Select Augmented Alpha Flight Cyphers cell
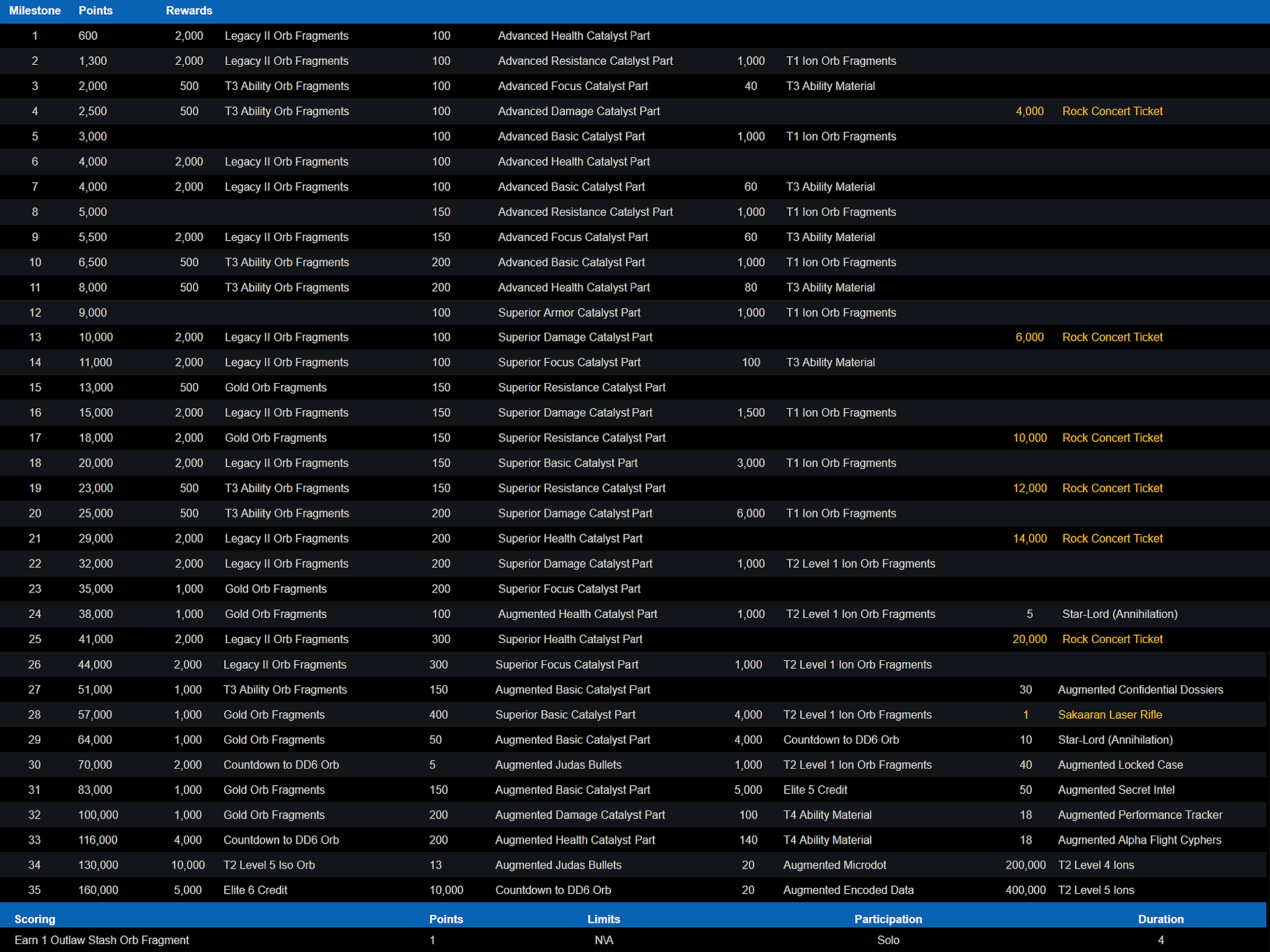This screenshot has height=952, width=1270. coord(1139,840)
